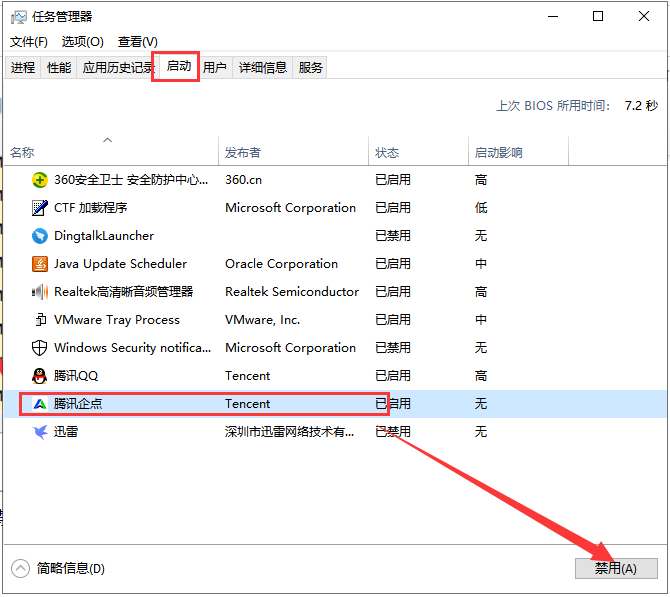The width and height of the screenshot is (670, 597).
Task: Click 低 startup impact in CTF row
Action: click(x=481, y=208)
